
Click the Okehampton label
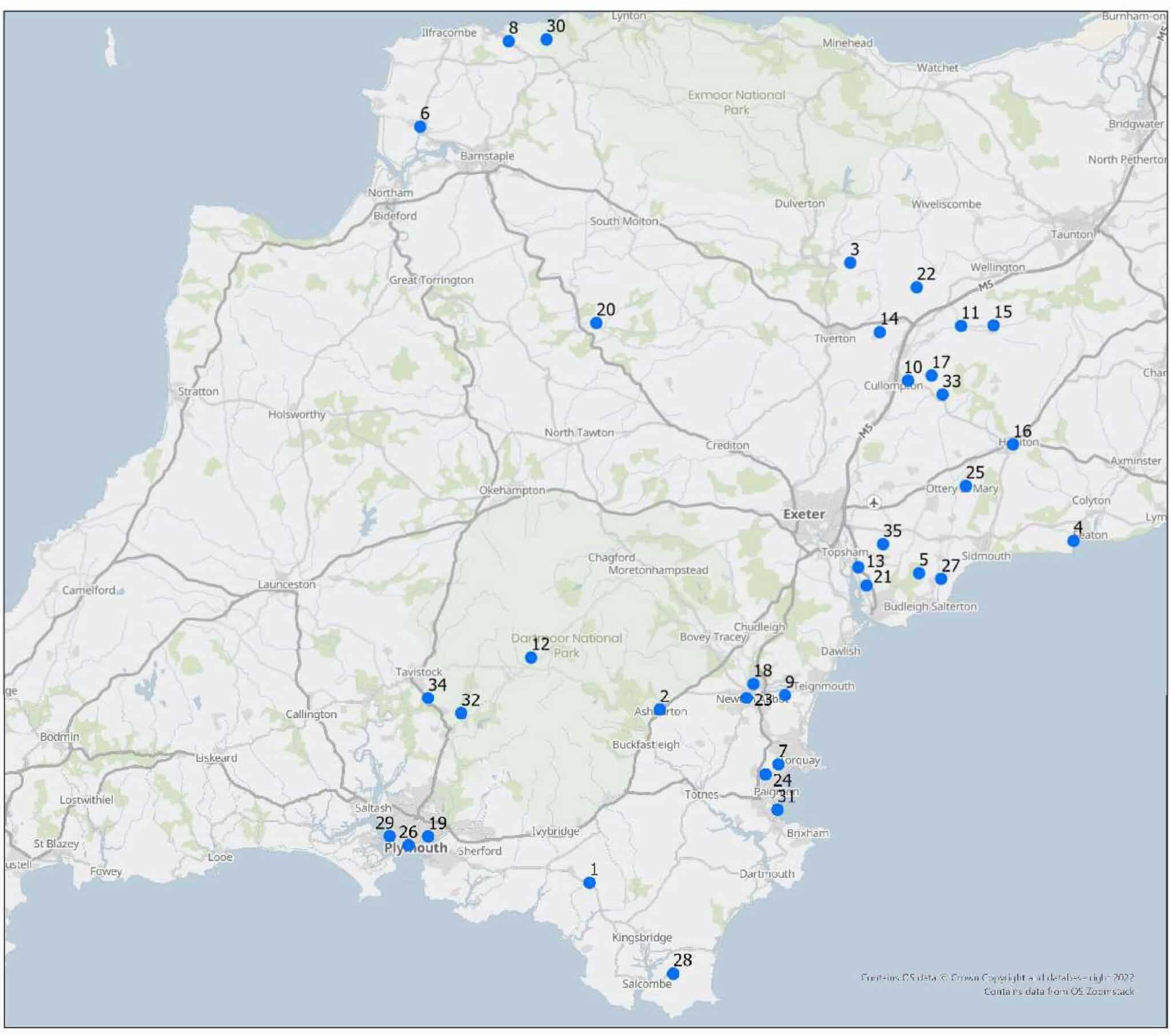tap(512, 491)
